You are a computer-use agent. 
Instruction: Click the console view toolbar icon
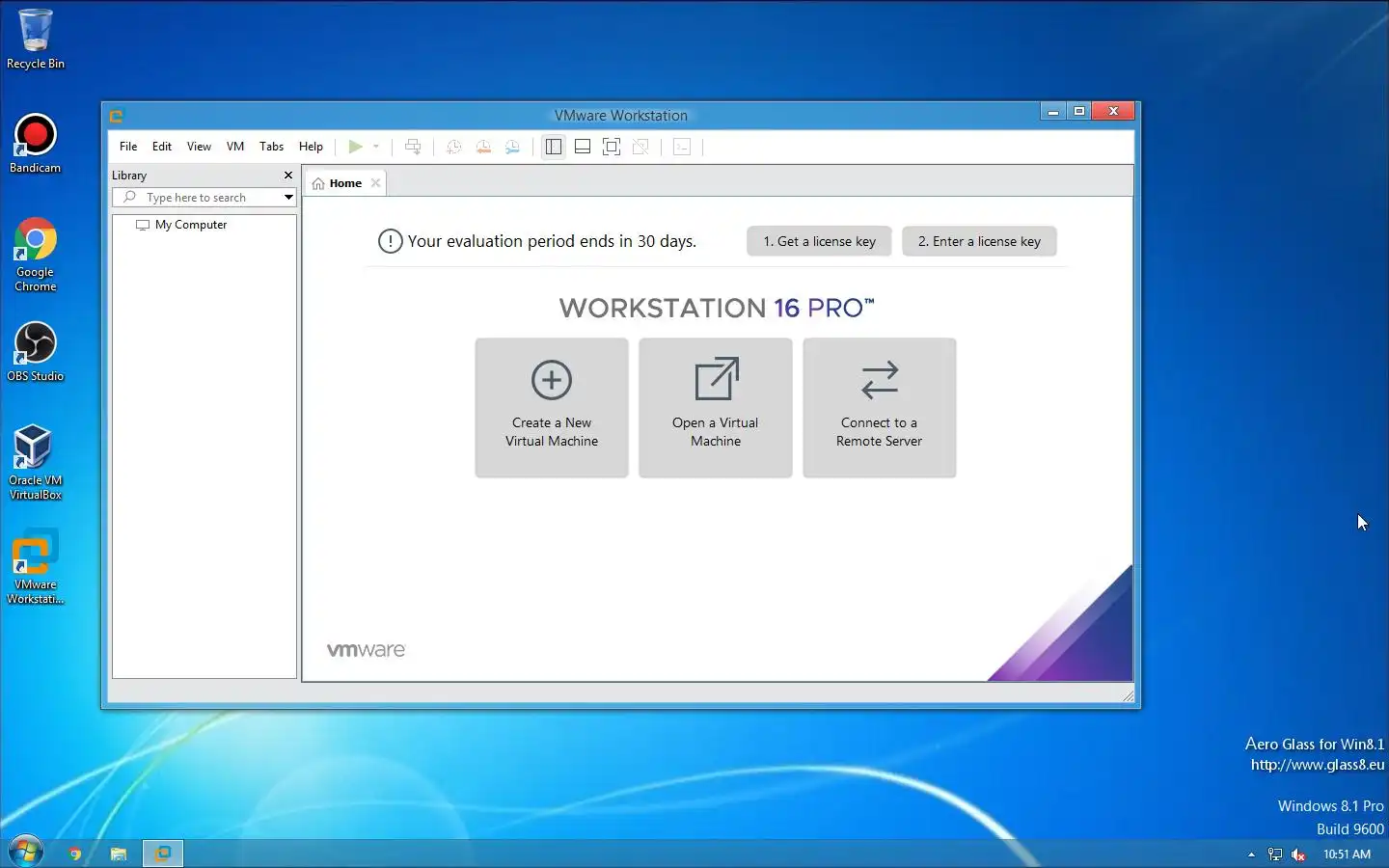tap(682, 147)
